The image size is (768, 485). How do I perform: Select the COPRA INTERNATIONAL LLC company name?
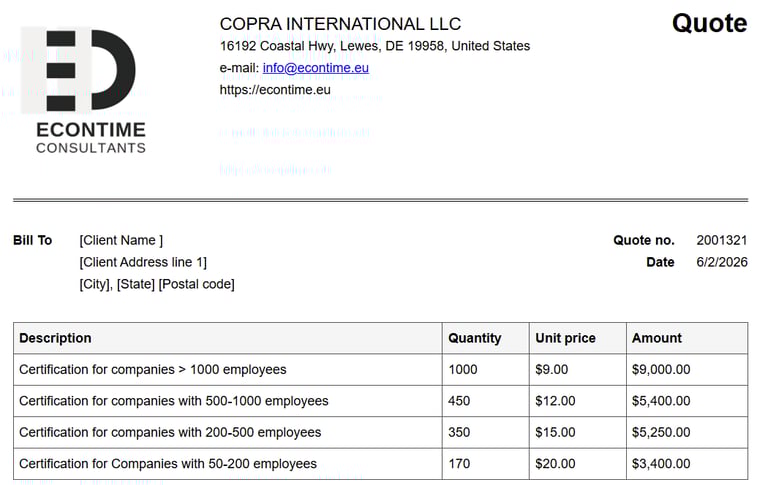(340, 24)
